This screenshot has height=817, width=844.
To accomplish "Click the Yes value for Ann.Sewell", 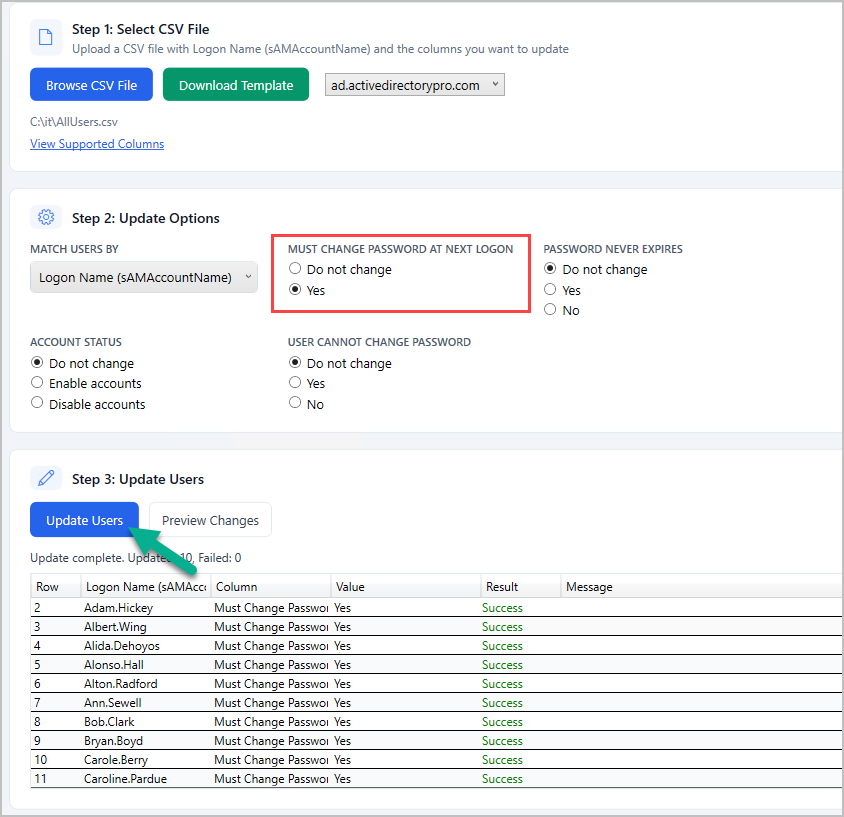I will pyautogui.click(x=342, y=703).
